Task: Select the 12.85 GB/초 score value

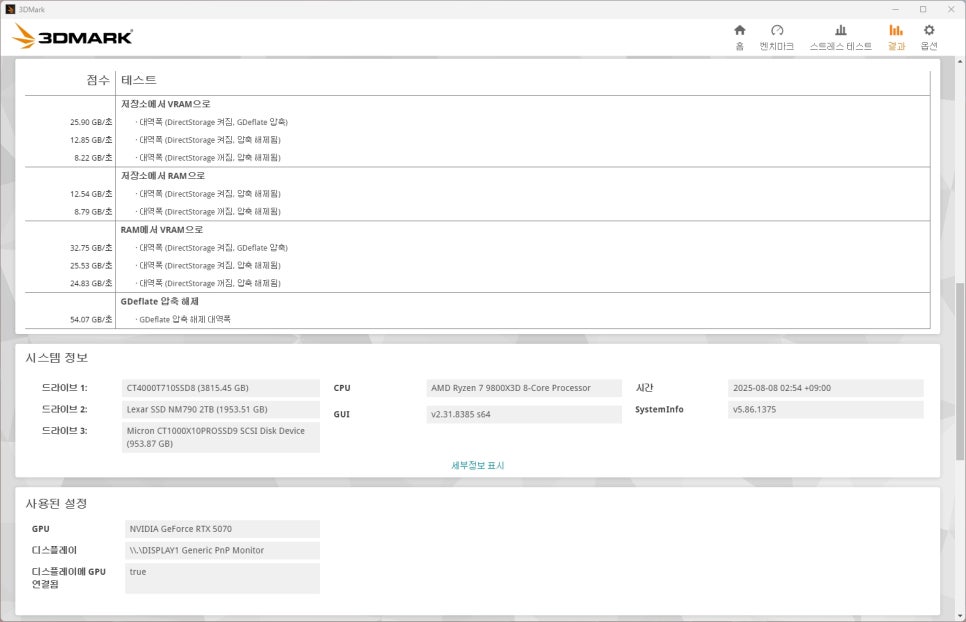Action: 91,140
